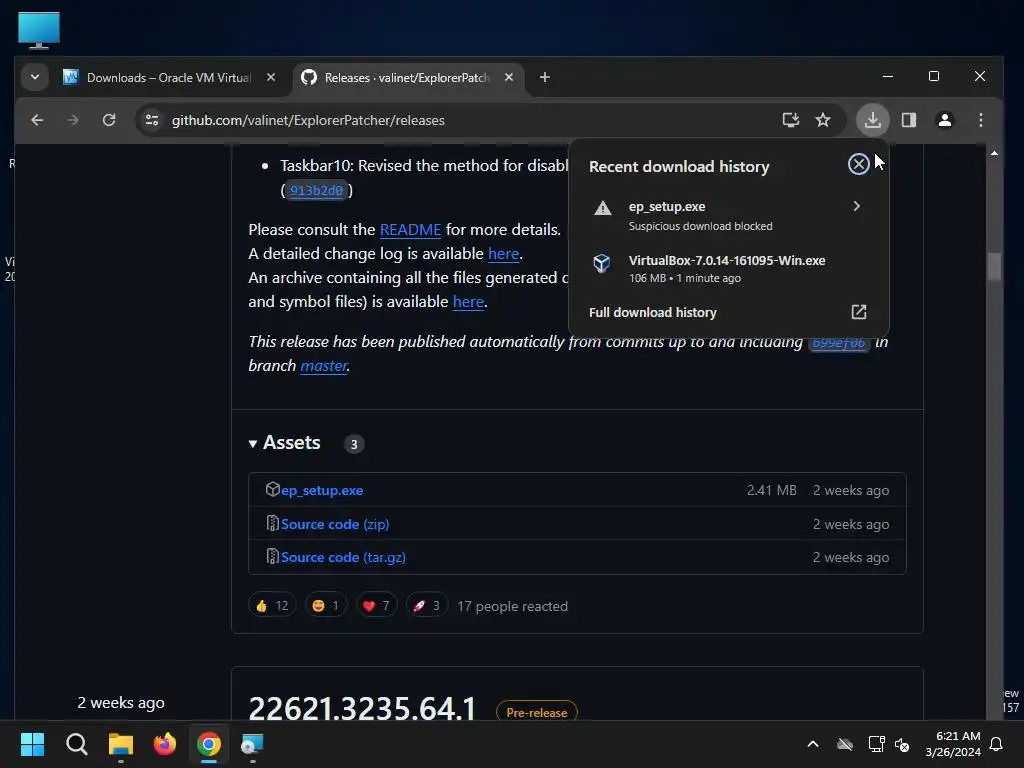Download ep_setup.exe asset
This screenshot has width=1024, height=768.
tap(322, 490)
